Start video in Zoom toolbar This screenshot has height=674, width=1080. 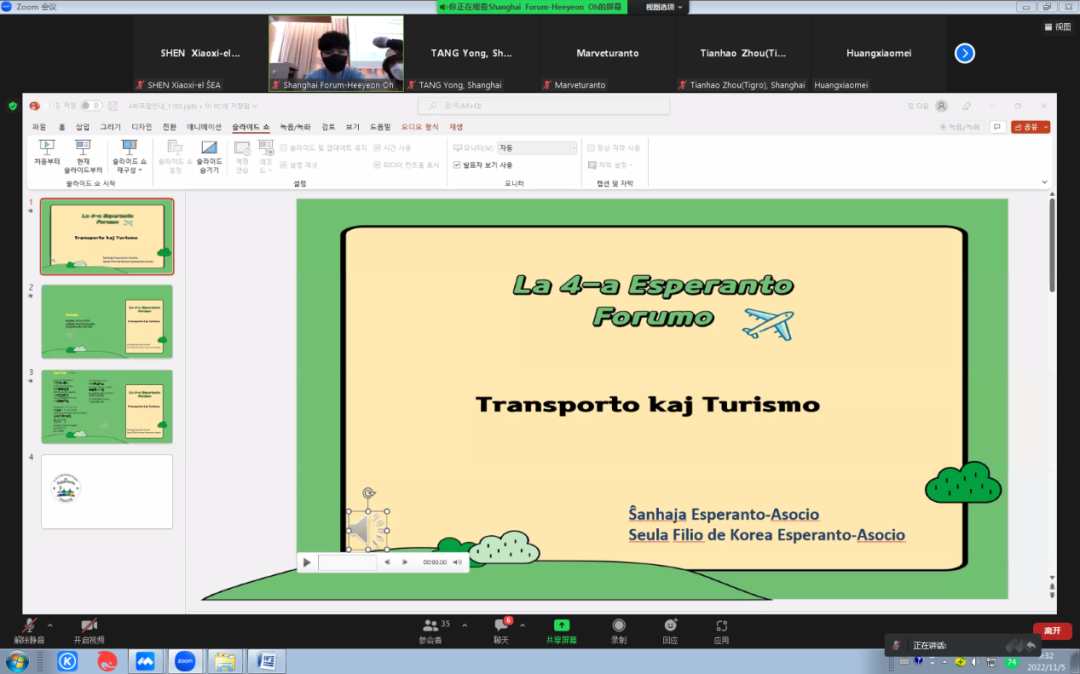coord(89,630)
